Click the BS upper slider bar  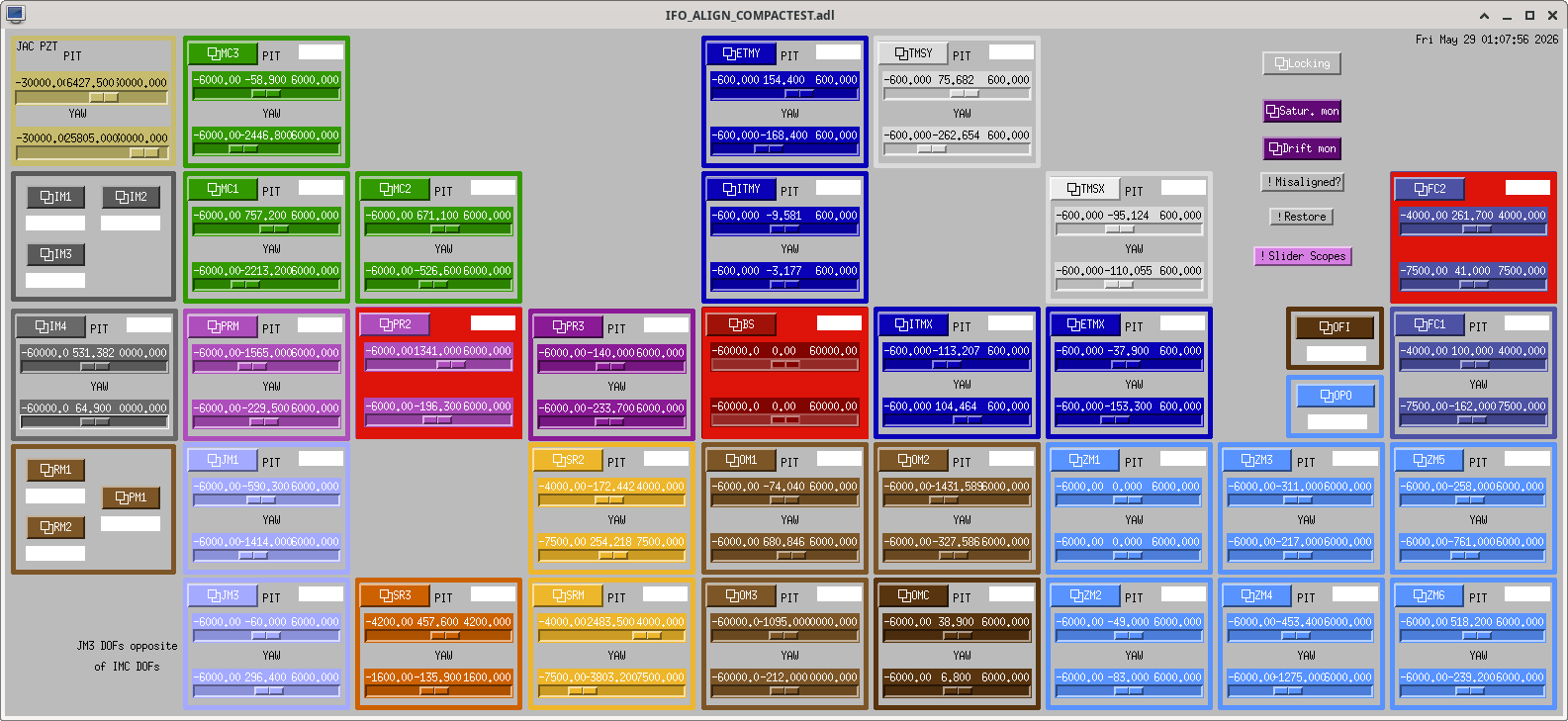click(784, 364)
